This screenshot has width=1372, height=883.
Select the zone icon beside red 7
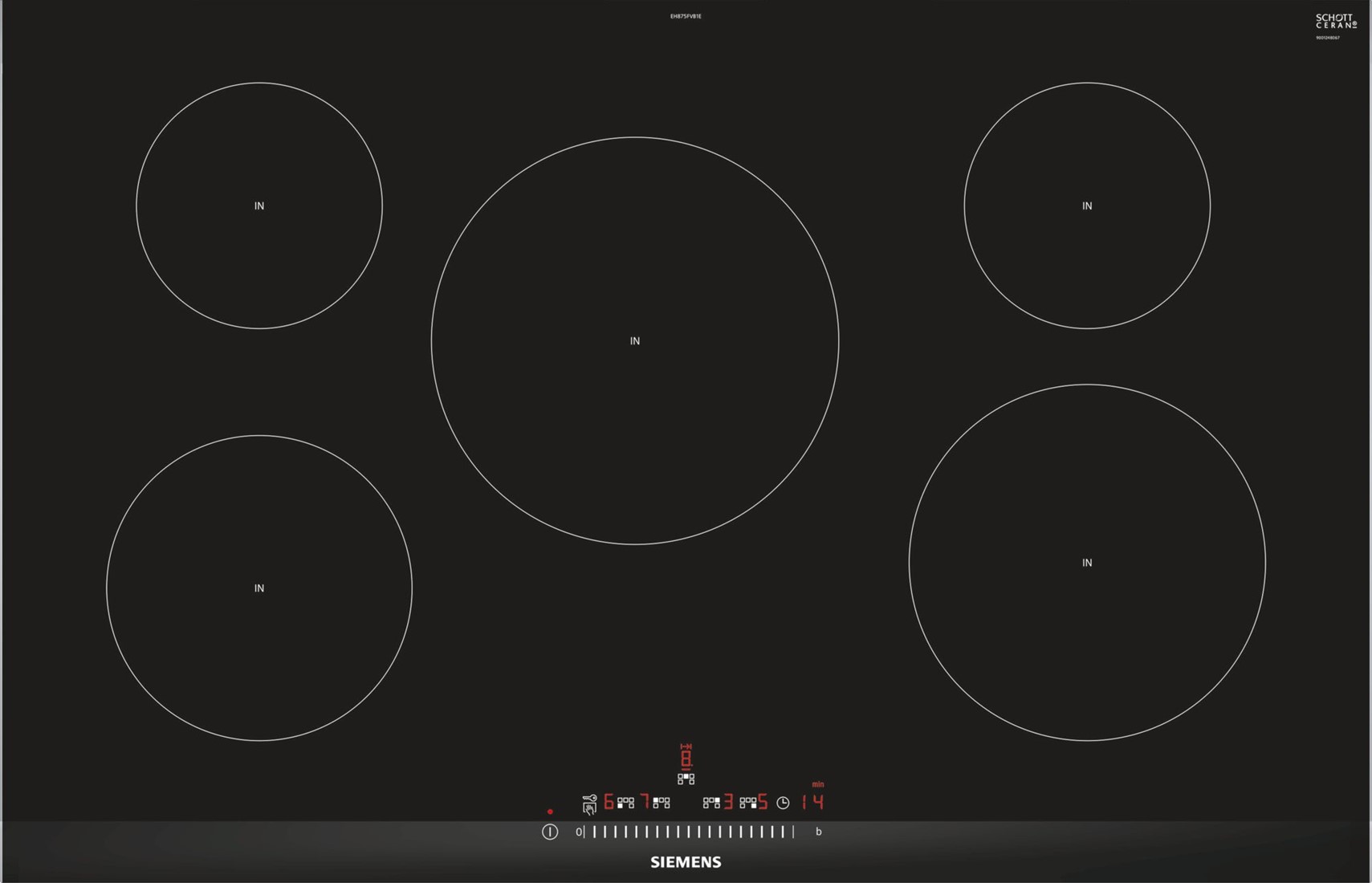click(x=662, y=802)
